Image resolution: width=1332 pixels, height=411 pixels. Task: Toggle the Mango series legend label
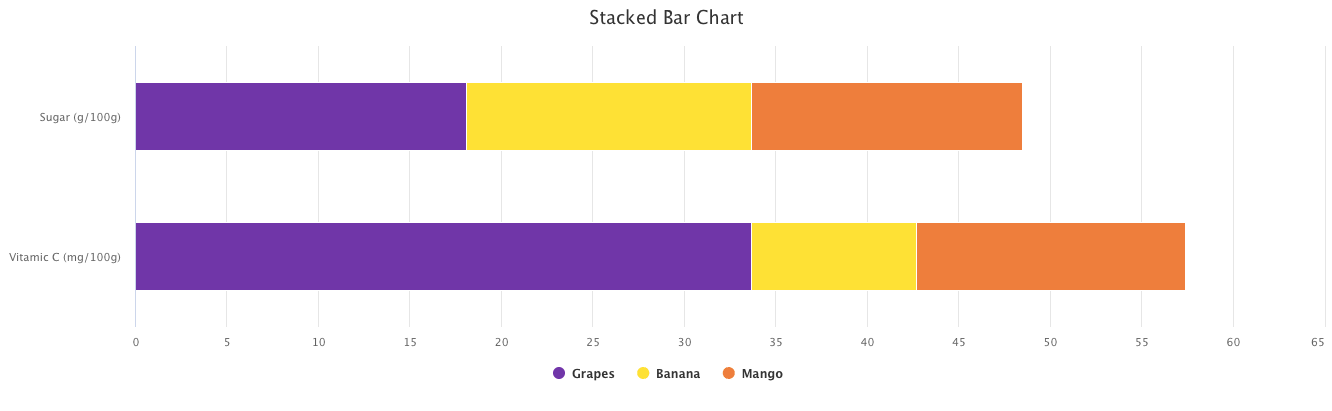pyautogui.click(x=762, y=374)
